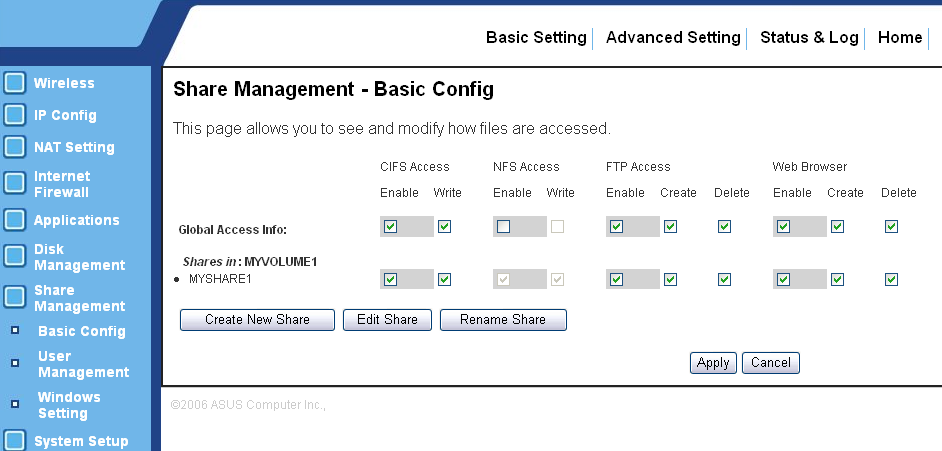The width and height of the screenshot is (942, 451).
Task: Toggle Global CIFS Access Enable checkbox
Action: coord(390,226)
